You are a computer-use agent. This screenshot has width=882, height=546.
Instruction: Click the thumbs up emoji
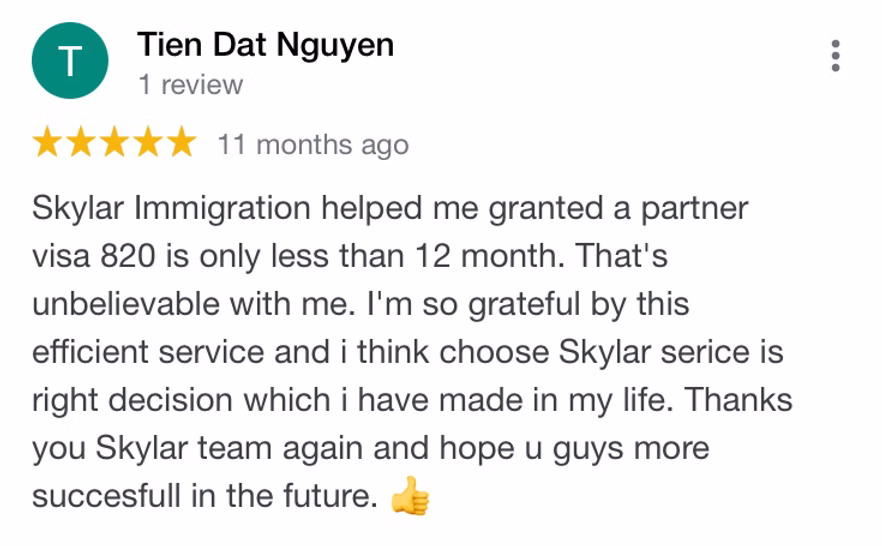click(x=410, y=496)
